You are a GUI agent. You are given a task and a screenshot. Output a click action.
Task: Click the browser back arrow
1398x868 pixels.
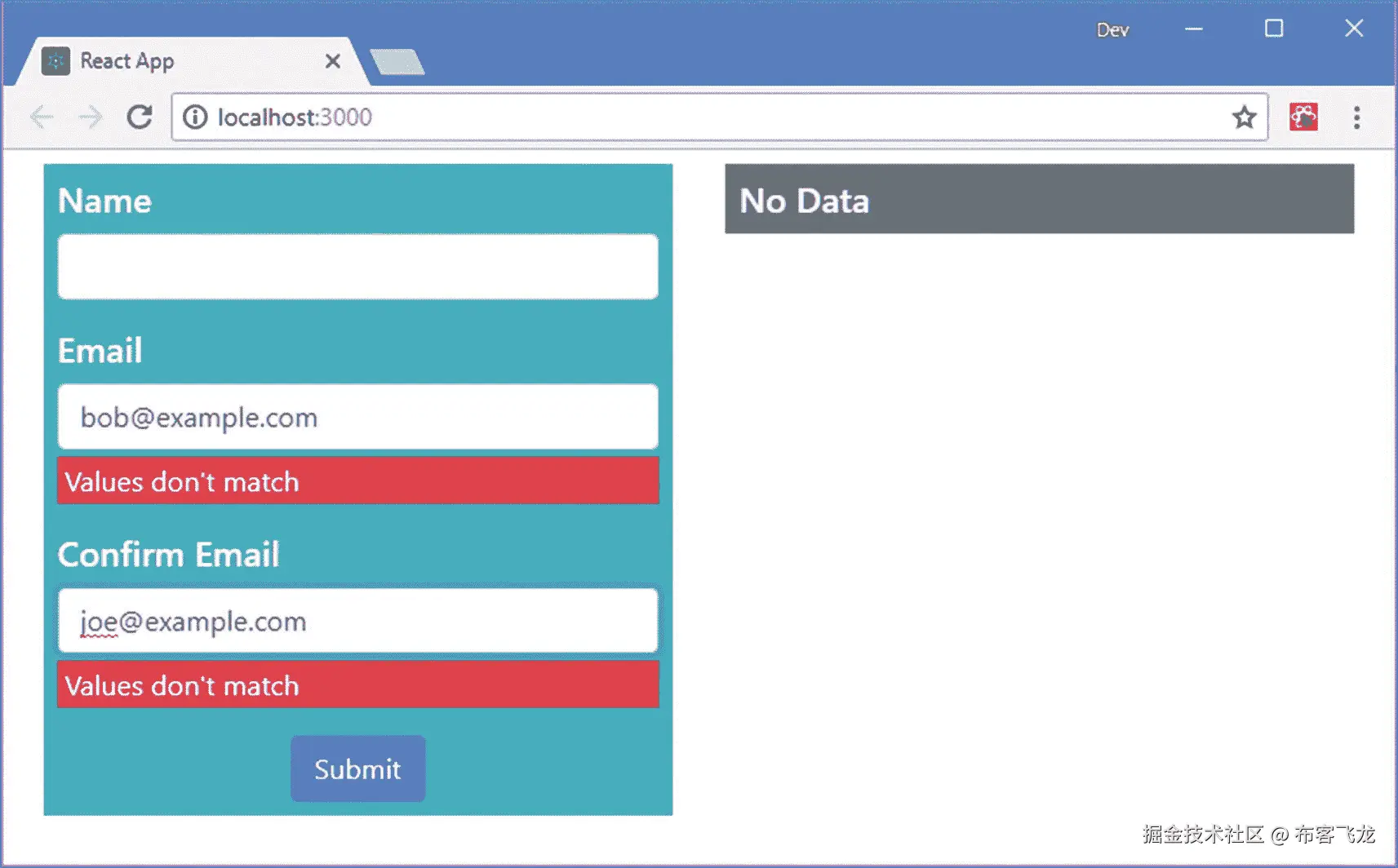42,117
